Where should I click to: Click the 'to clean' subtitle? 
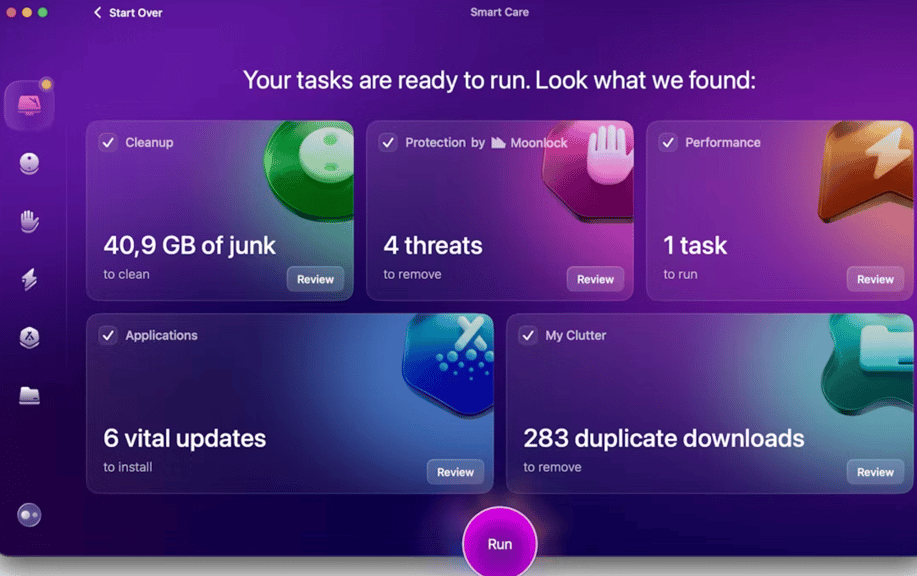pos(126,274)
